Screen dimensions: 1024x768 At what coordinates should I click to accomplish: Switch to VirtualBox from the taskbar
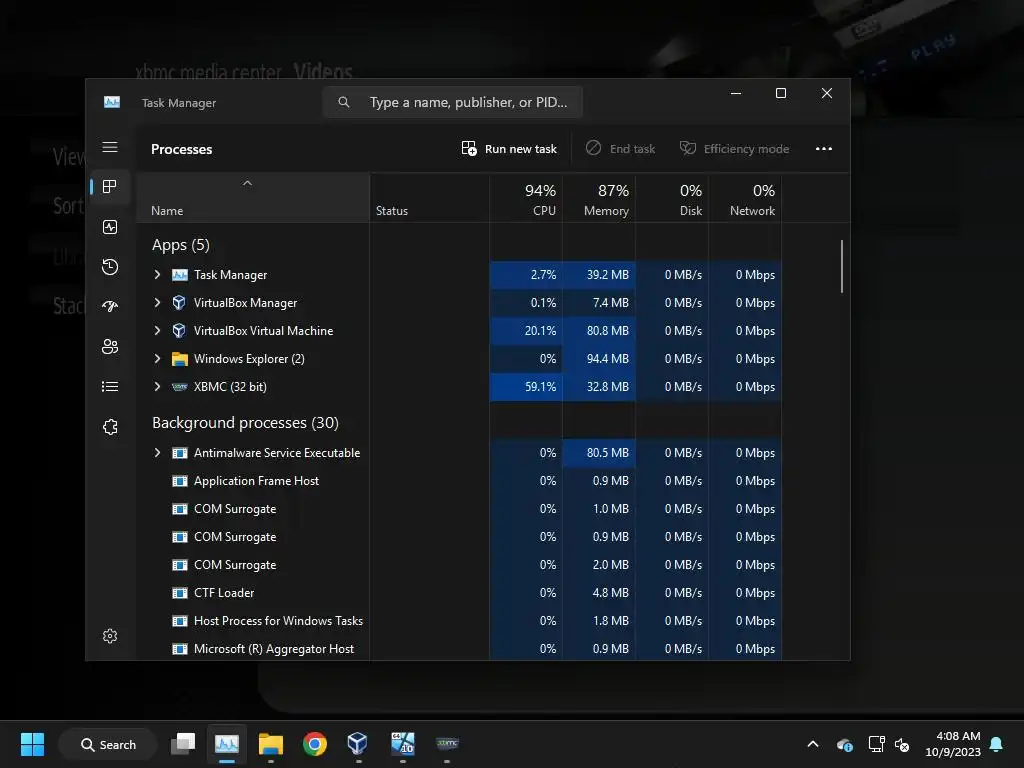tap(357, 744)
